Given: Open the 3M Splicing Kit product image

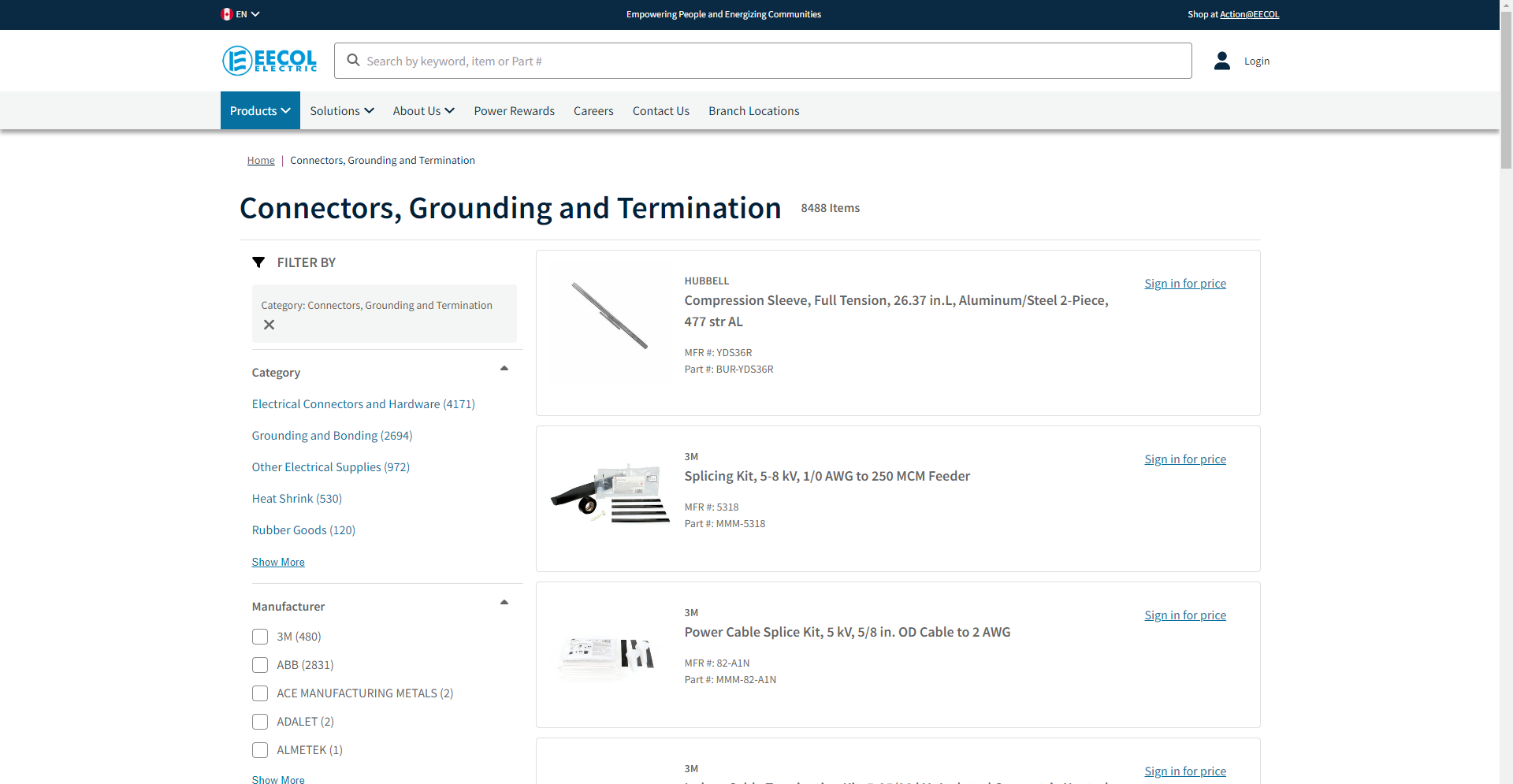Looking at the screenshot, I should pos(609,493).
